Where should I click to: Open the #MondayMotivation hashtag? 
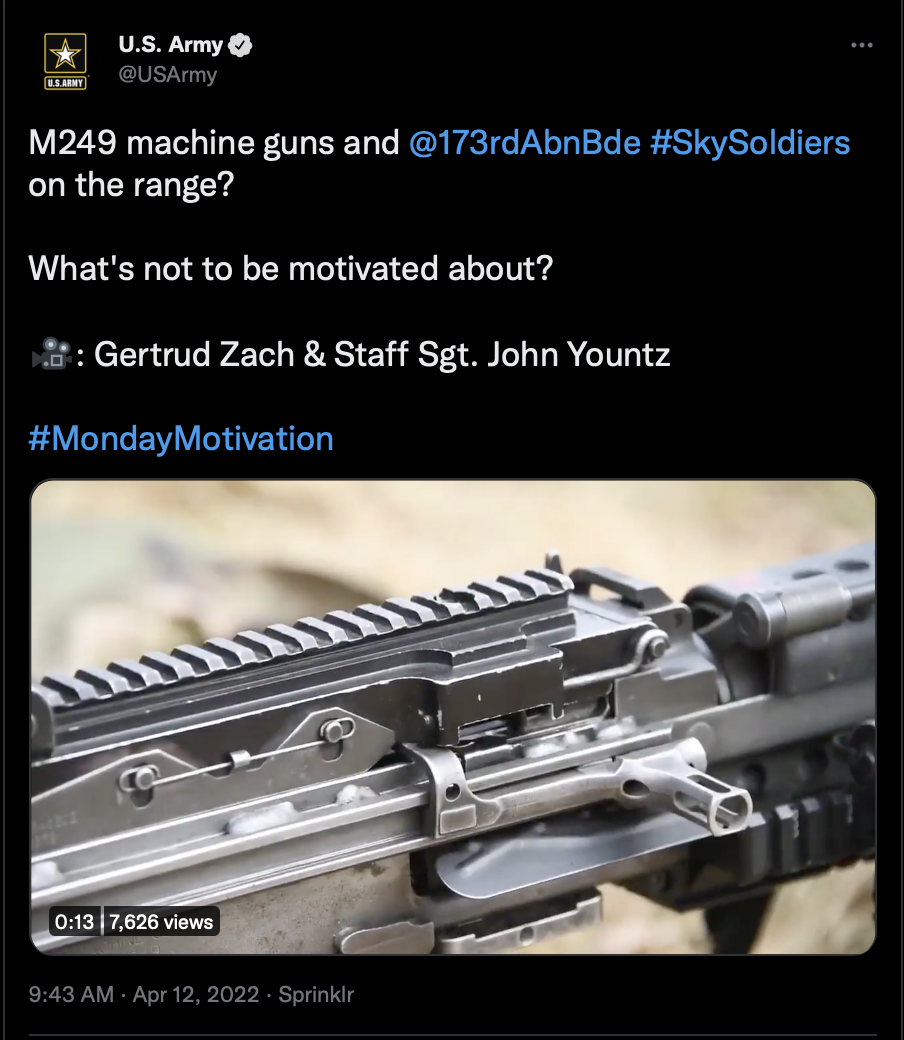pos(180,439)
